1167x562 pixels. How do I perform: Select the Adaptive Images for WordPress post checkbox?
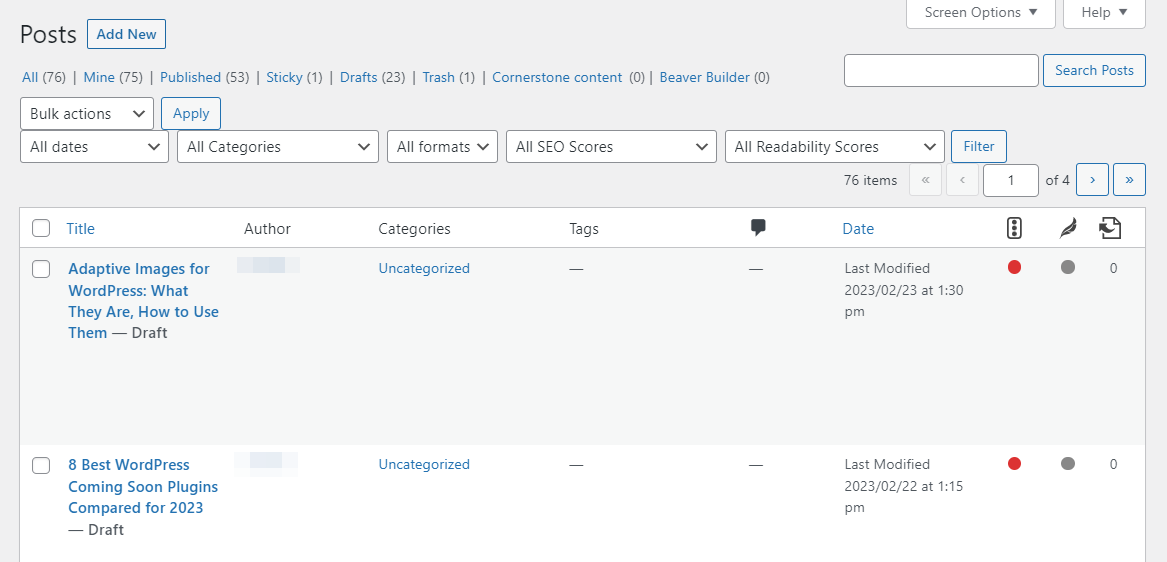tap(41, 269)
